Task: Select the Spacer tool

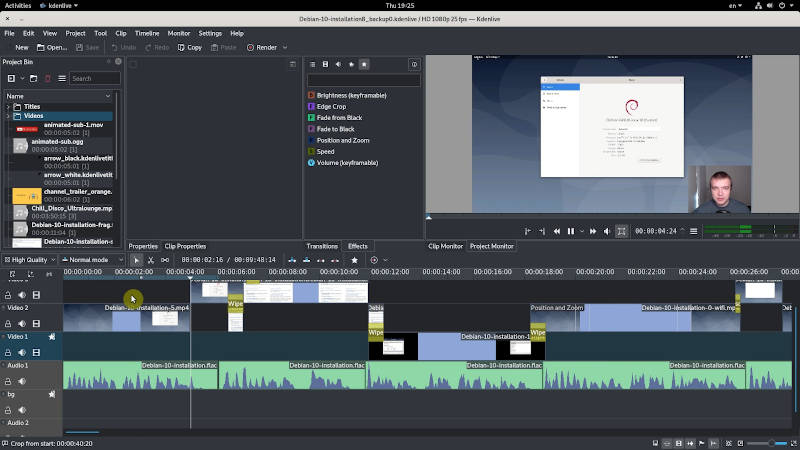Action: coord(165,260)
